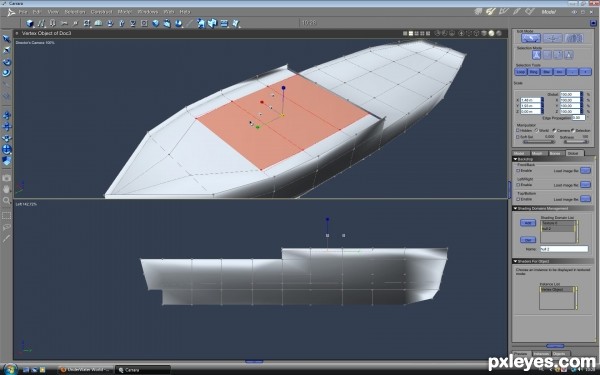Collapse the Backdrop section

point(515,159)
